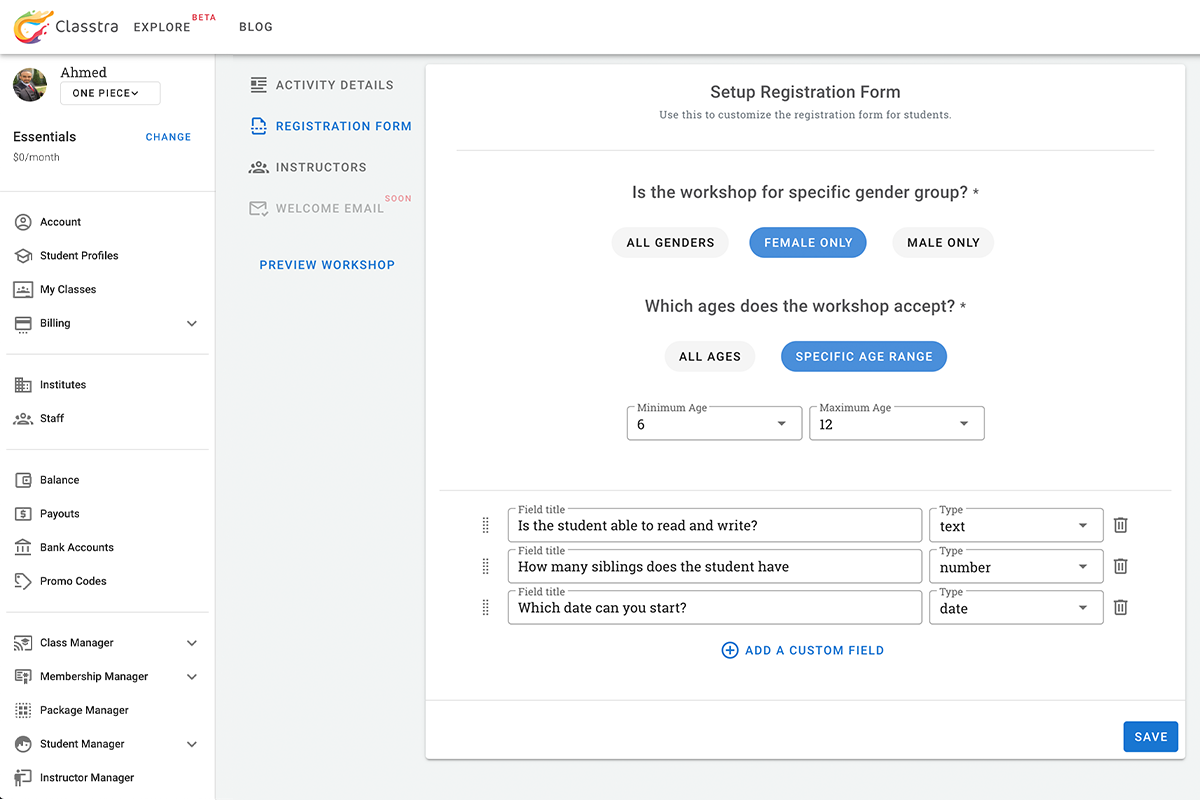
Task: Open the Minimum Age dropdown
Action: pyautogui.click(x=714, y=424)
